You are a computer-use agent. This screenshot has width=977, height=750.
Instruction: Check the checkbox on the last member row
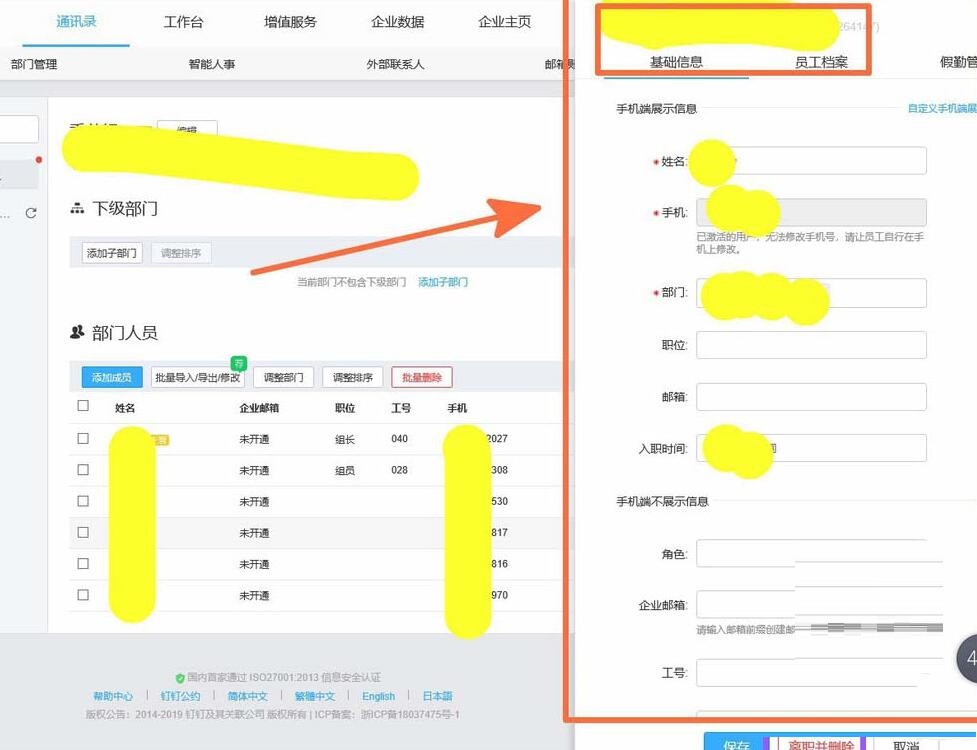[x=83, y=595]
